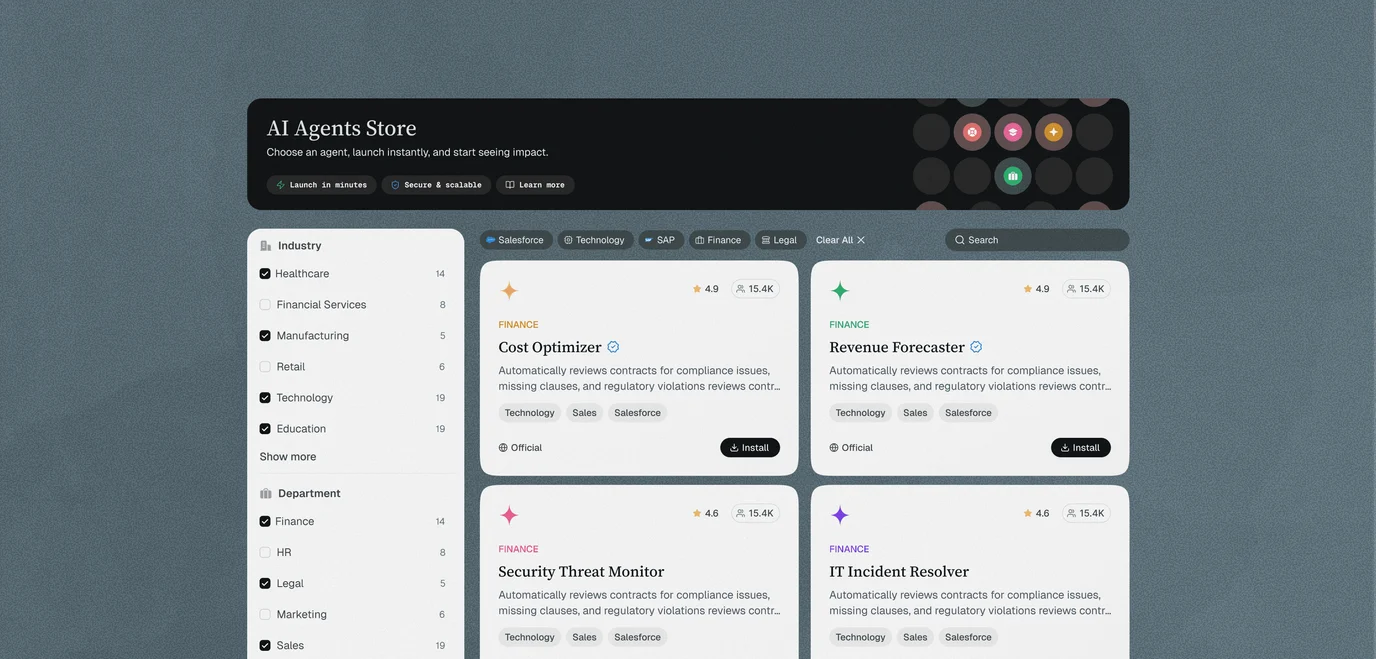Image resolution: width=1376 pixels, height=659 pixels.
Task: Open the Revenue Forecaster title
Action: pos(897,348)
